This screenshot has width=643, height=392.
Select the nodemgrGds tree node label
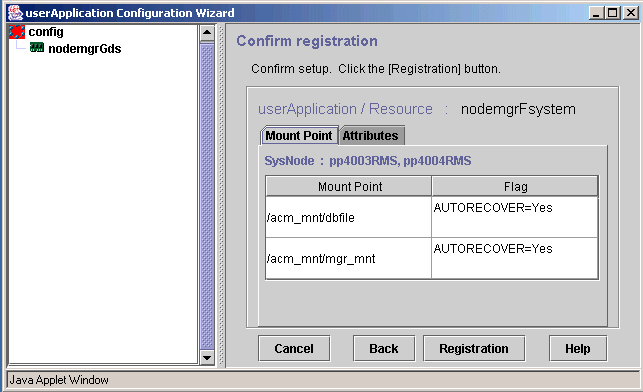point(84,49)
